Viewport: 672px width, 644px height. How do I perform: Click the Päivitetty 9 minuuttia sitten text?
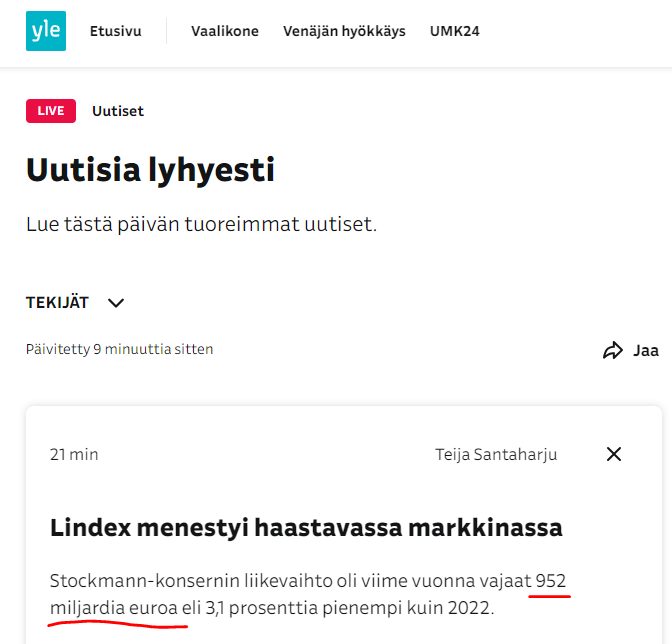click(x=119, y=349)
